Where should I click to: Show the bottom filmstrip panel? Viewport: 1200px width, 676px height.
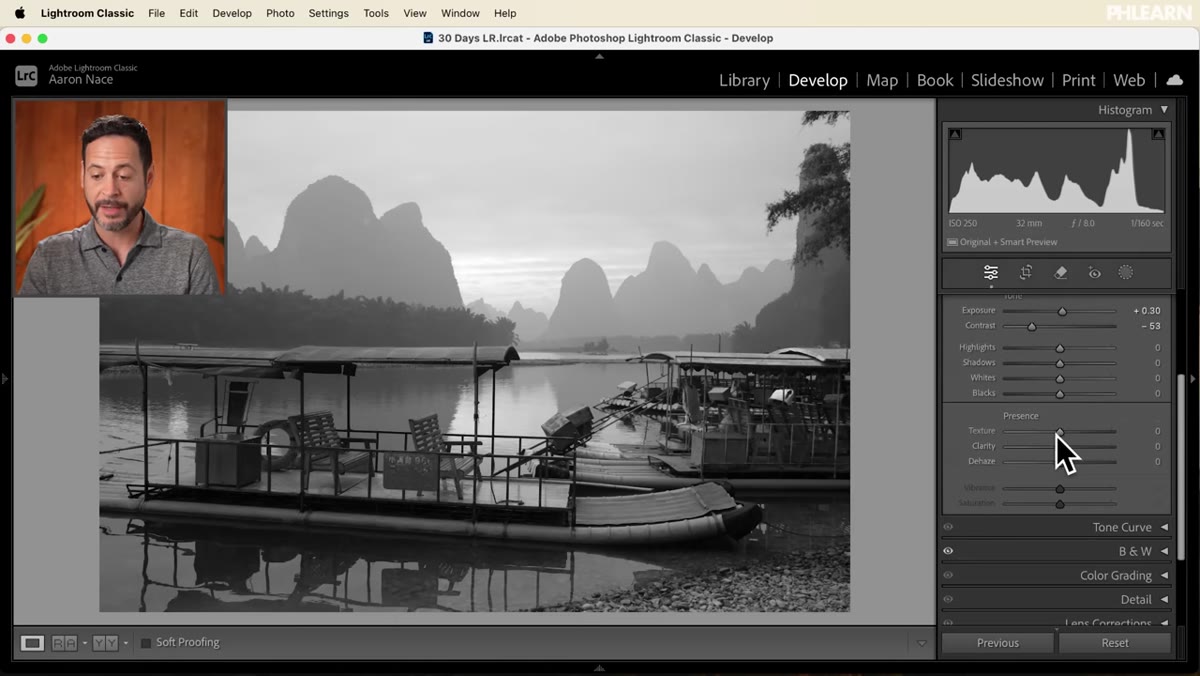tap(600, 668)
